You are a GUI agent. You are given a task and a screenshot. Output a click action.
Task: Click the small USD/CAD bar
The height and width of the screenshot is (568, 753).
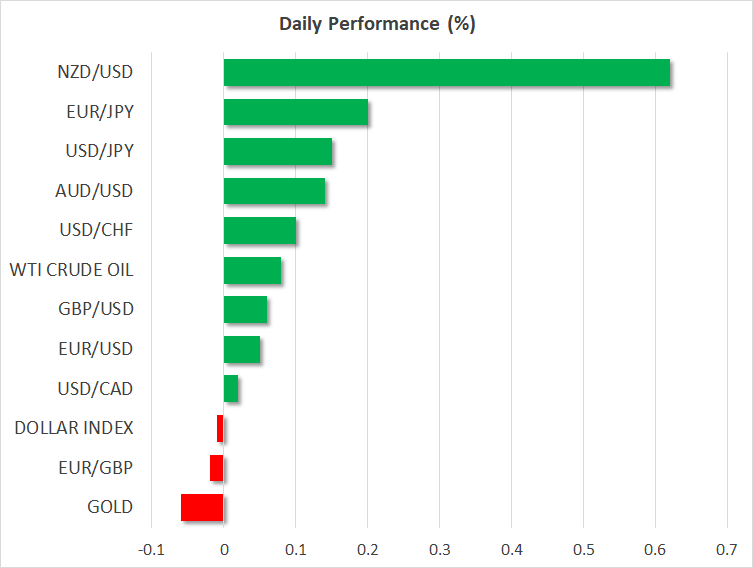point(231,388)
